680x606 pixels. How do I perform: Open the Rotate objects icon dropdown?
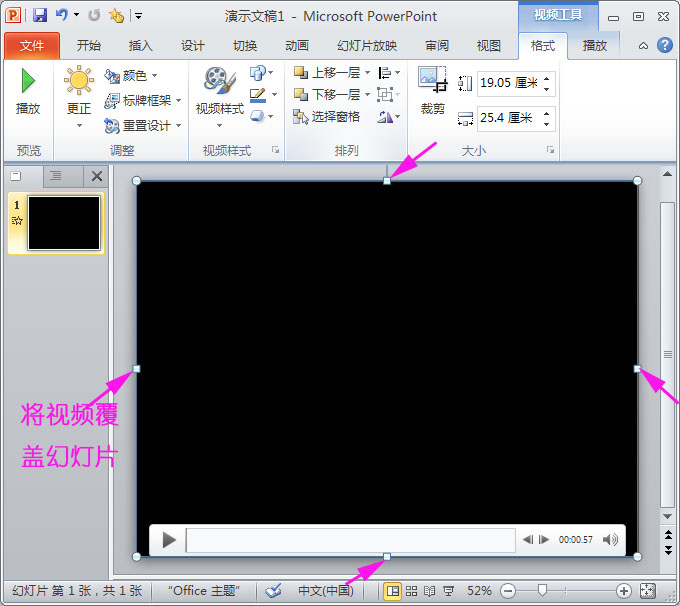(389, 116)
